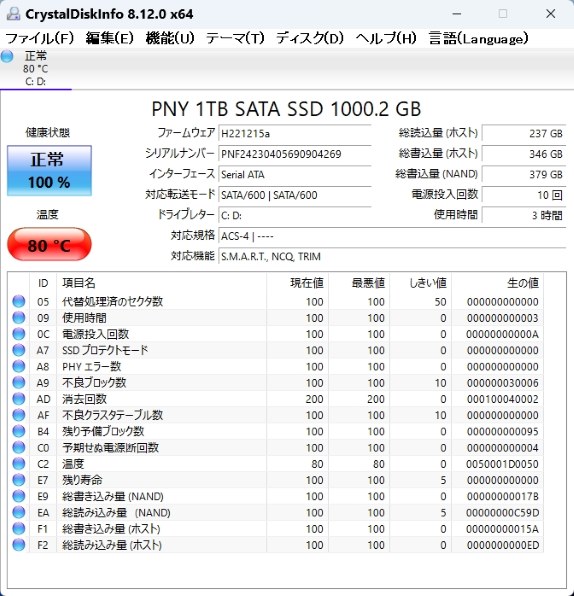Screen dimensions: 574x596
Task: Click status orb for row E9 総書き込み量 (NAND)
Action: point(19,496)
